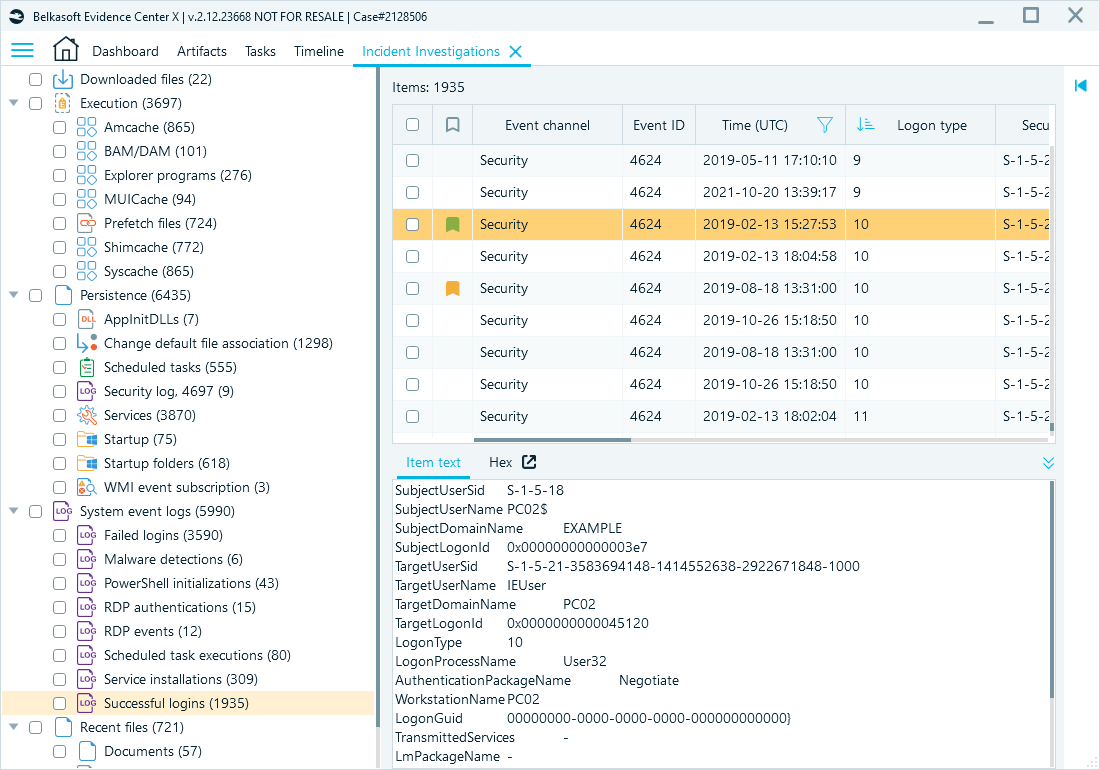
Task: Collapse the Execution tree node
Action: coord(13,103)
